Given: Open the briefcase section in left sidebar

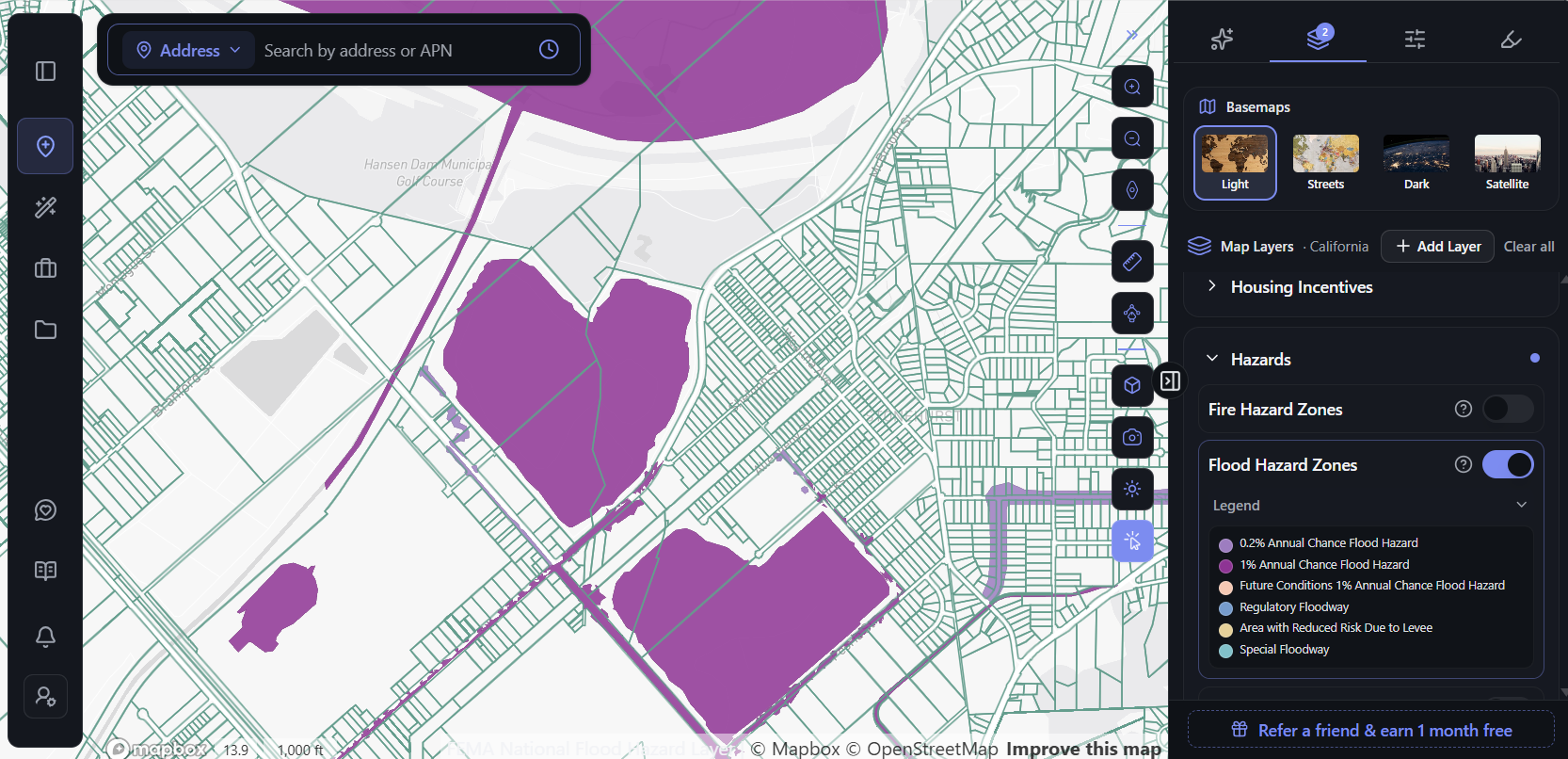Looking at the screenshot, I should (45, 268).
